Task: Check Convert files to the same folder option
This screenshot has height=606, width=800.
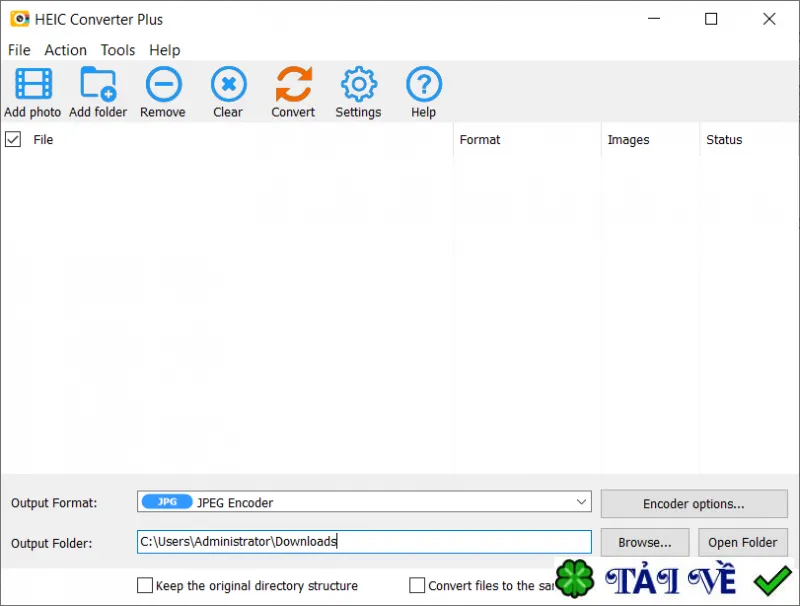Action: pos(417,585)
